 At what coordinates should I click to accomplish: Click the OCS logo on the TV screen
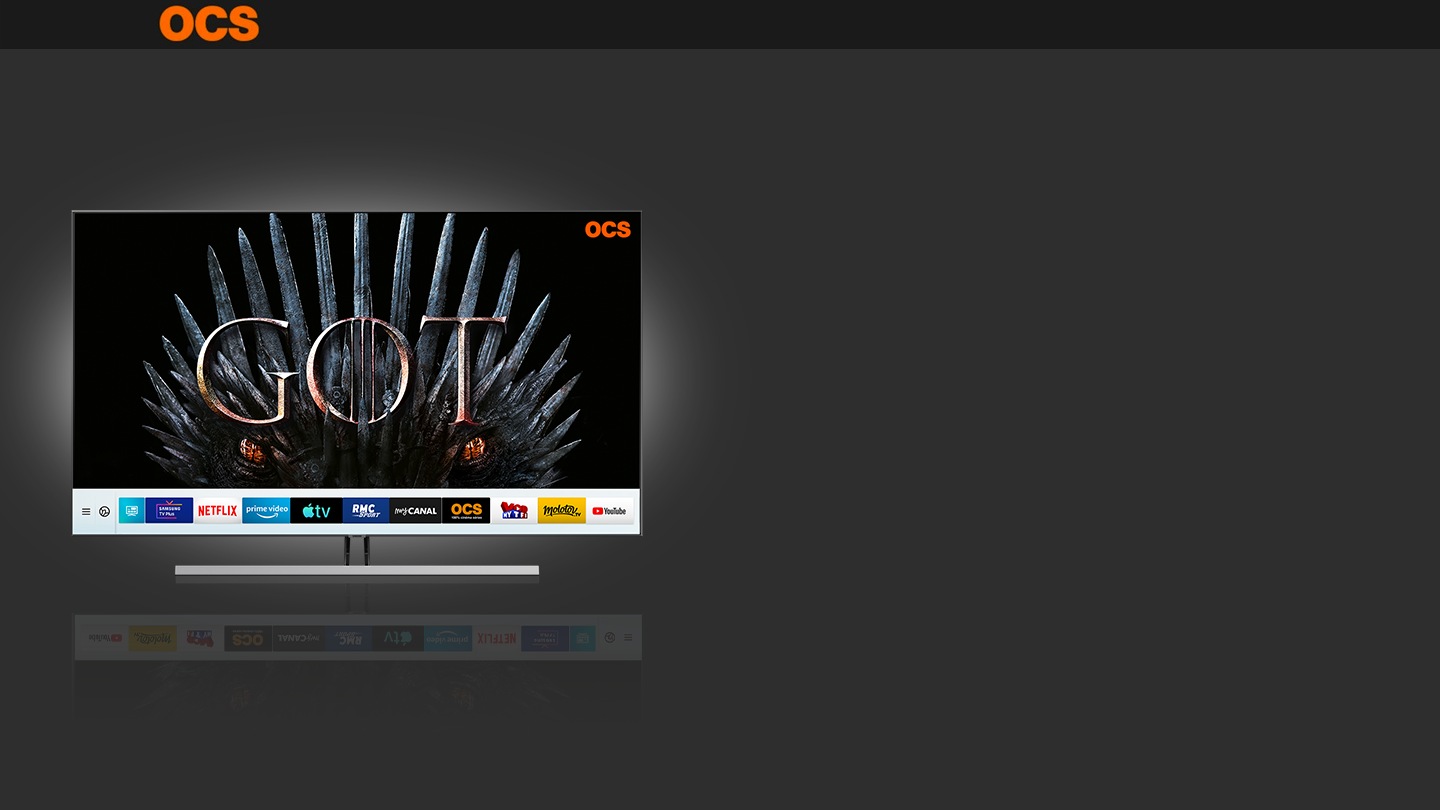click(608, 229)
